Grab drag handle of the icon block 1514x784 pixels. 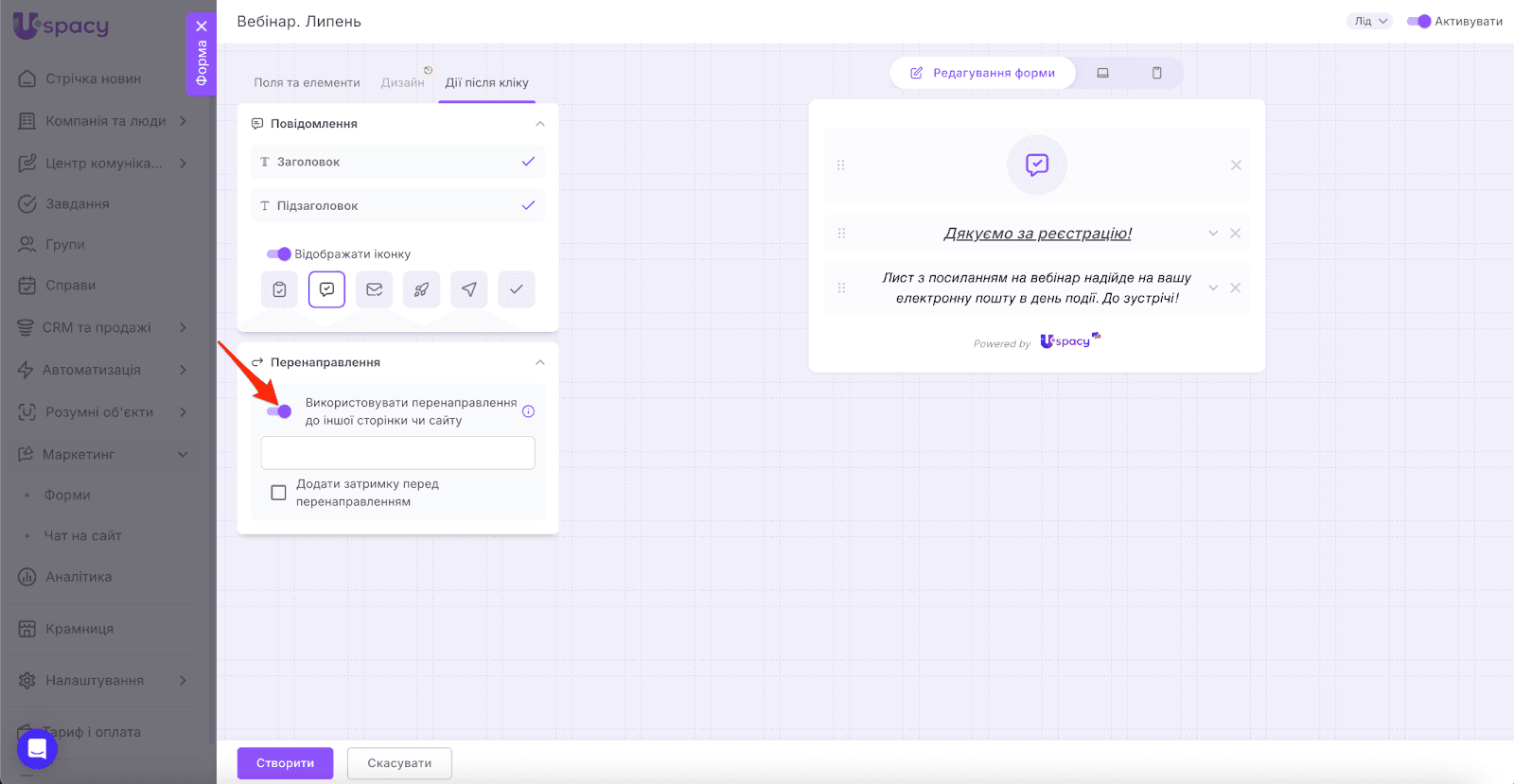(840, 165)
